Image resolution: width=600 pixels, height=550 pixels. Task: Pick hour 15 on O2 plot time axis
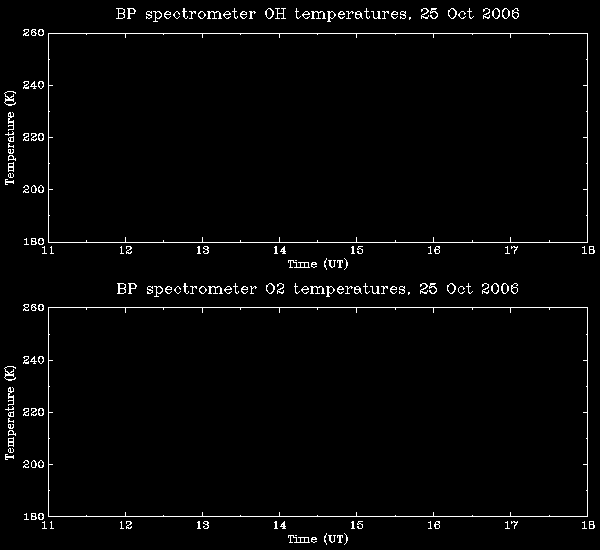[x=357, y=525]
